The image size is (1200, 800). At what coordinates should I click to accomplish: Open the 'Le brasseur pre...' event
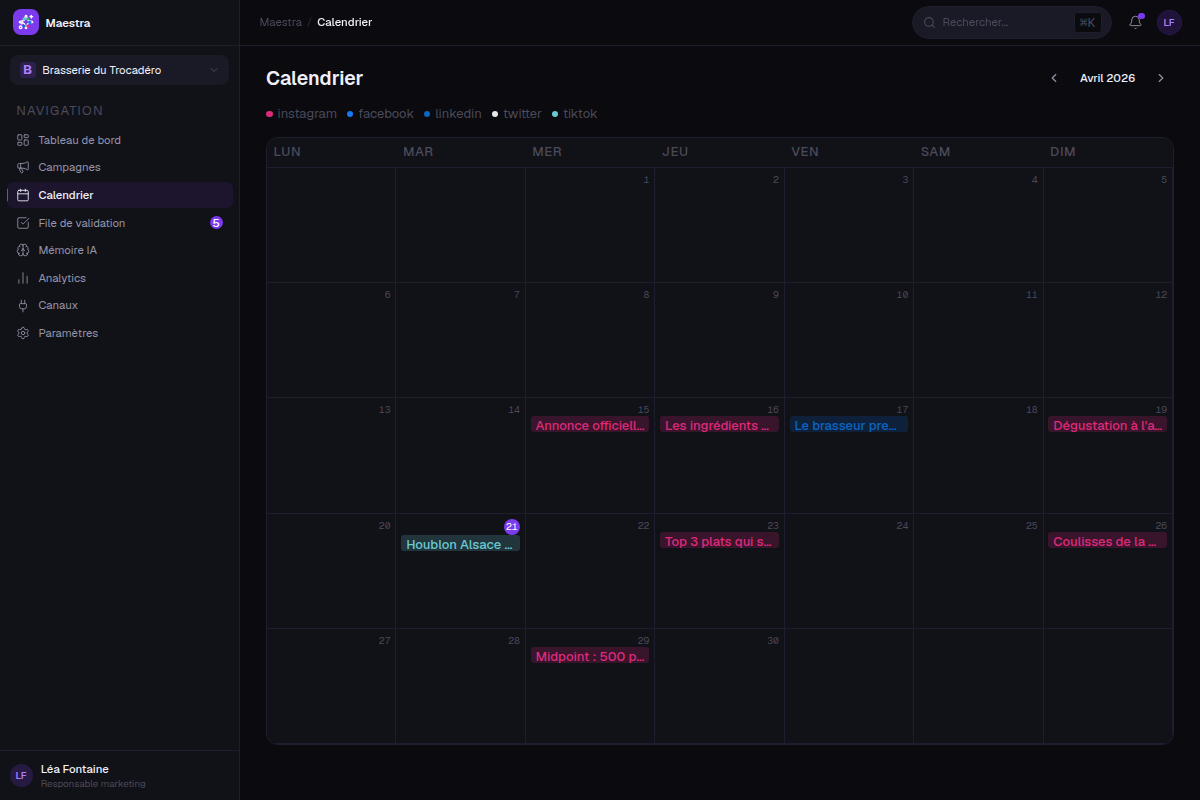click(849, 425)
